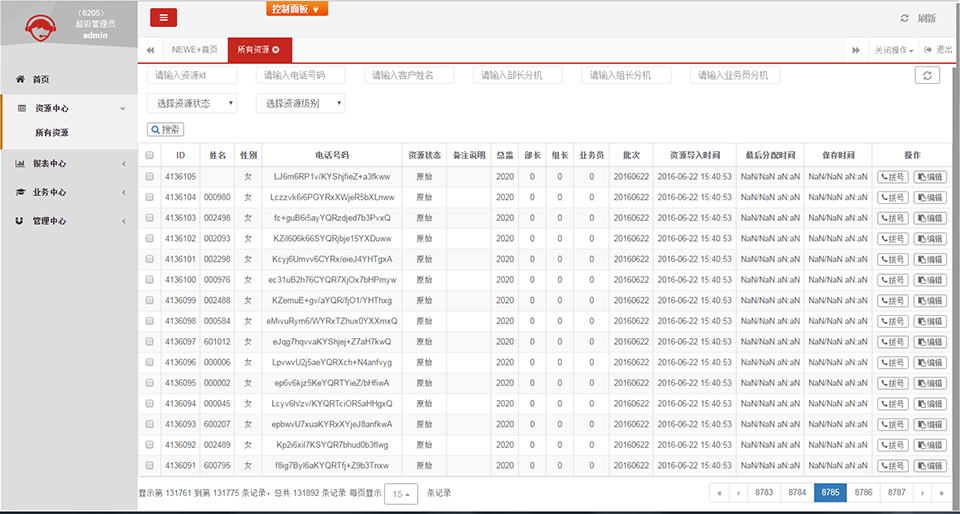The height and width of the screenshot is (514, 960).
Task: Click the chart icon beside 报表中心
Action: [20, 163]
